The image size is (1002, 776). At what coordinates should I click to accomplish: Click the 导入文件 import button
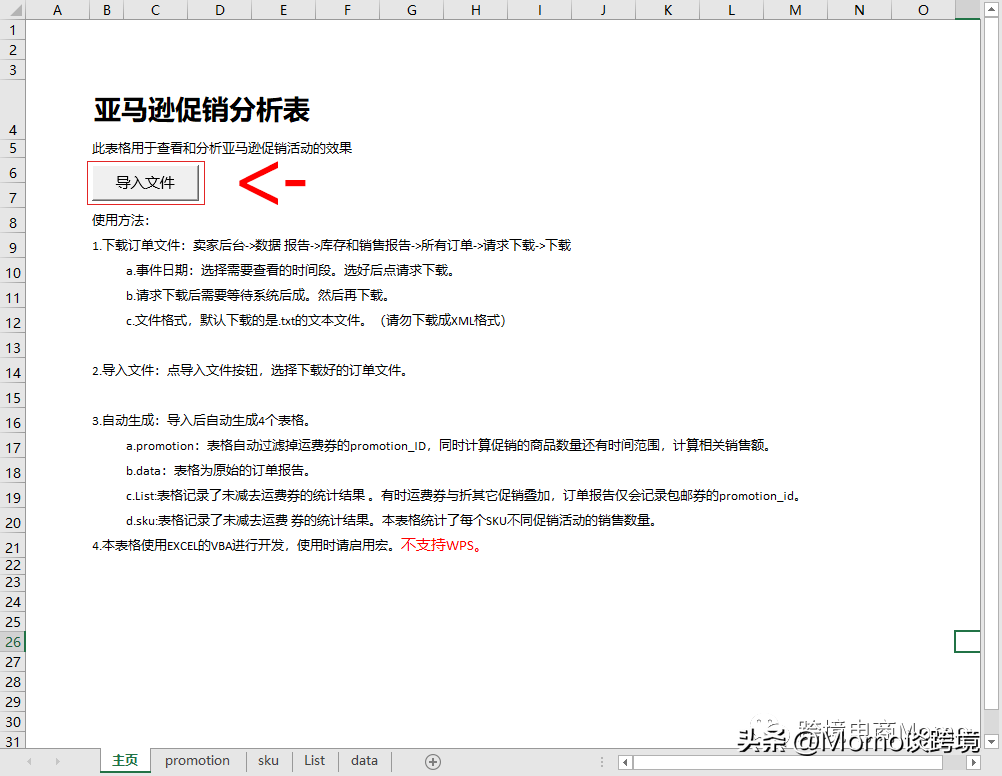[x=145, y=183]
